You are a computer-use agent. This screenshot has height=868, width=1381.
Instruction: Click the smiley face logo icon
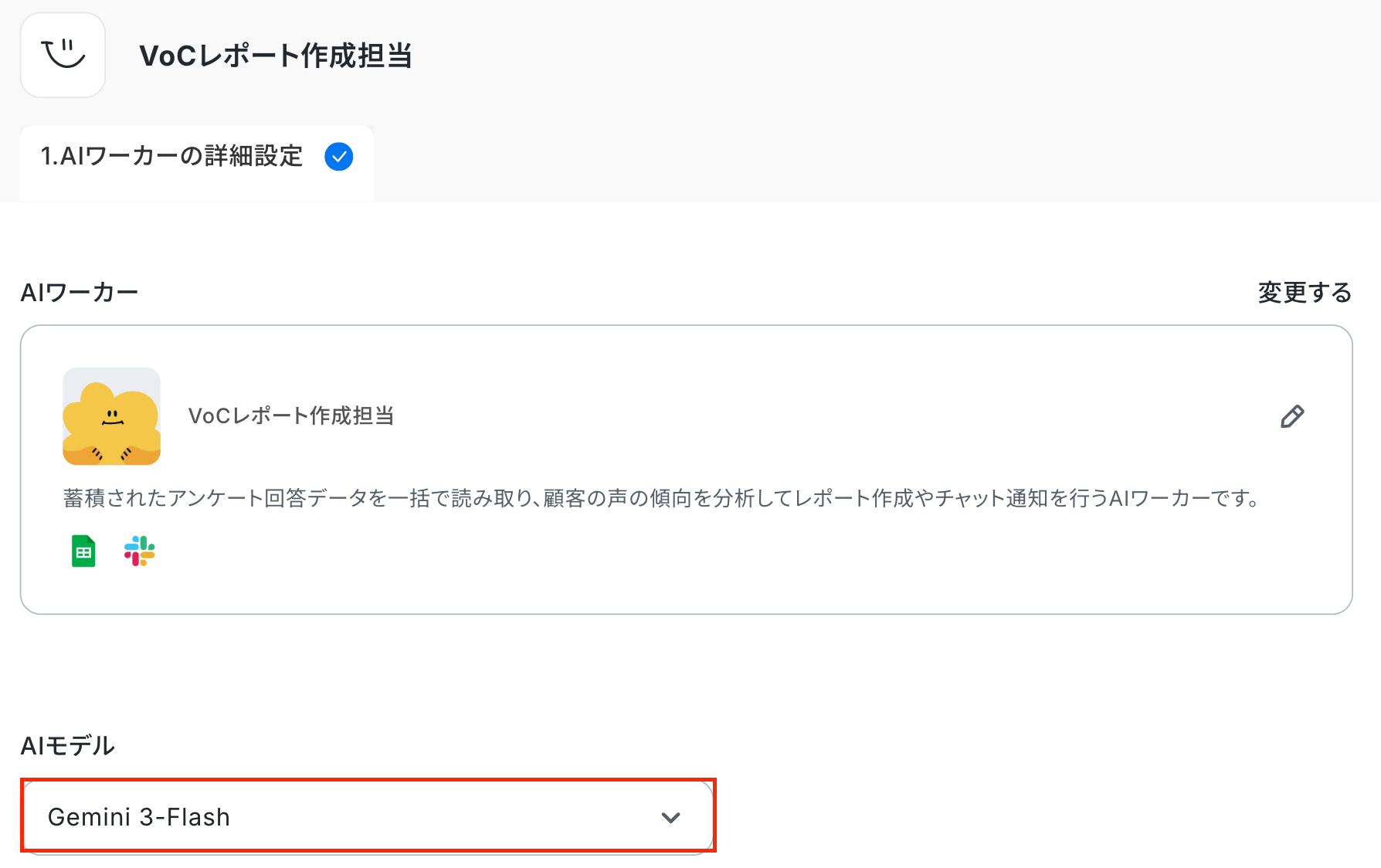[63, 55]
